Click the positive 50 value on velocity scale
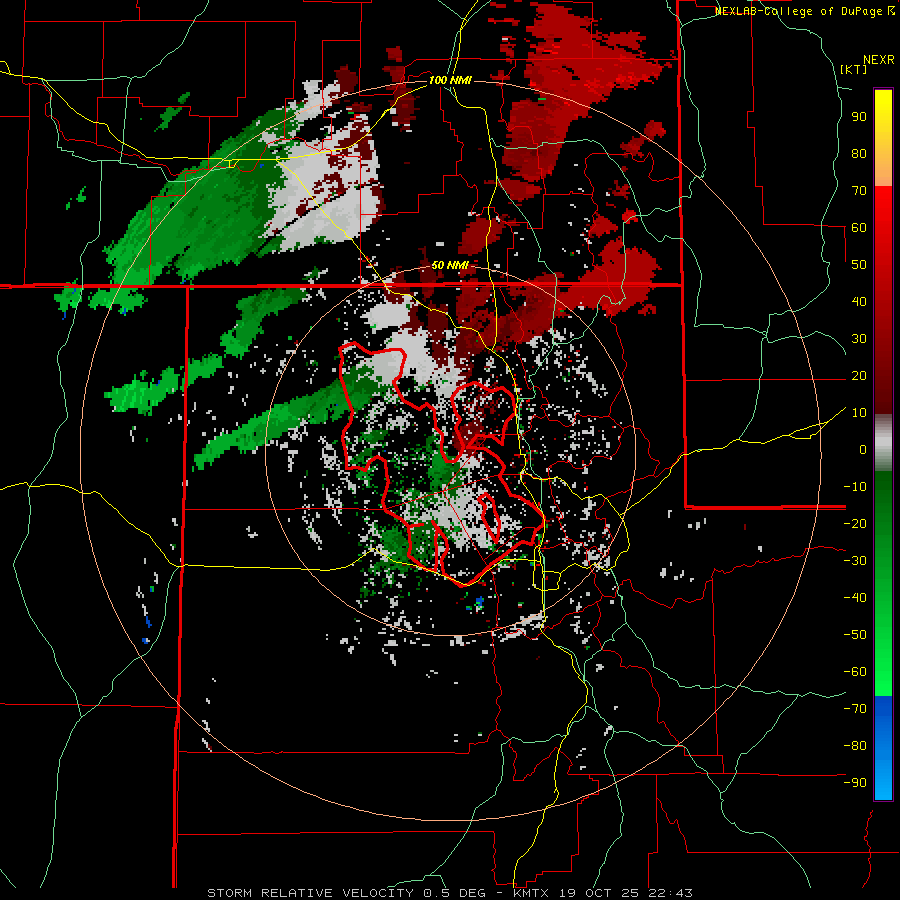The height and width of the screenshot is (900, 900). (x=859, y=265)
